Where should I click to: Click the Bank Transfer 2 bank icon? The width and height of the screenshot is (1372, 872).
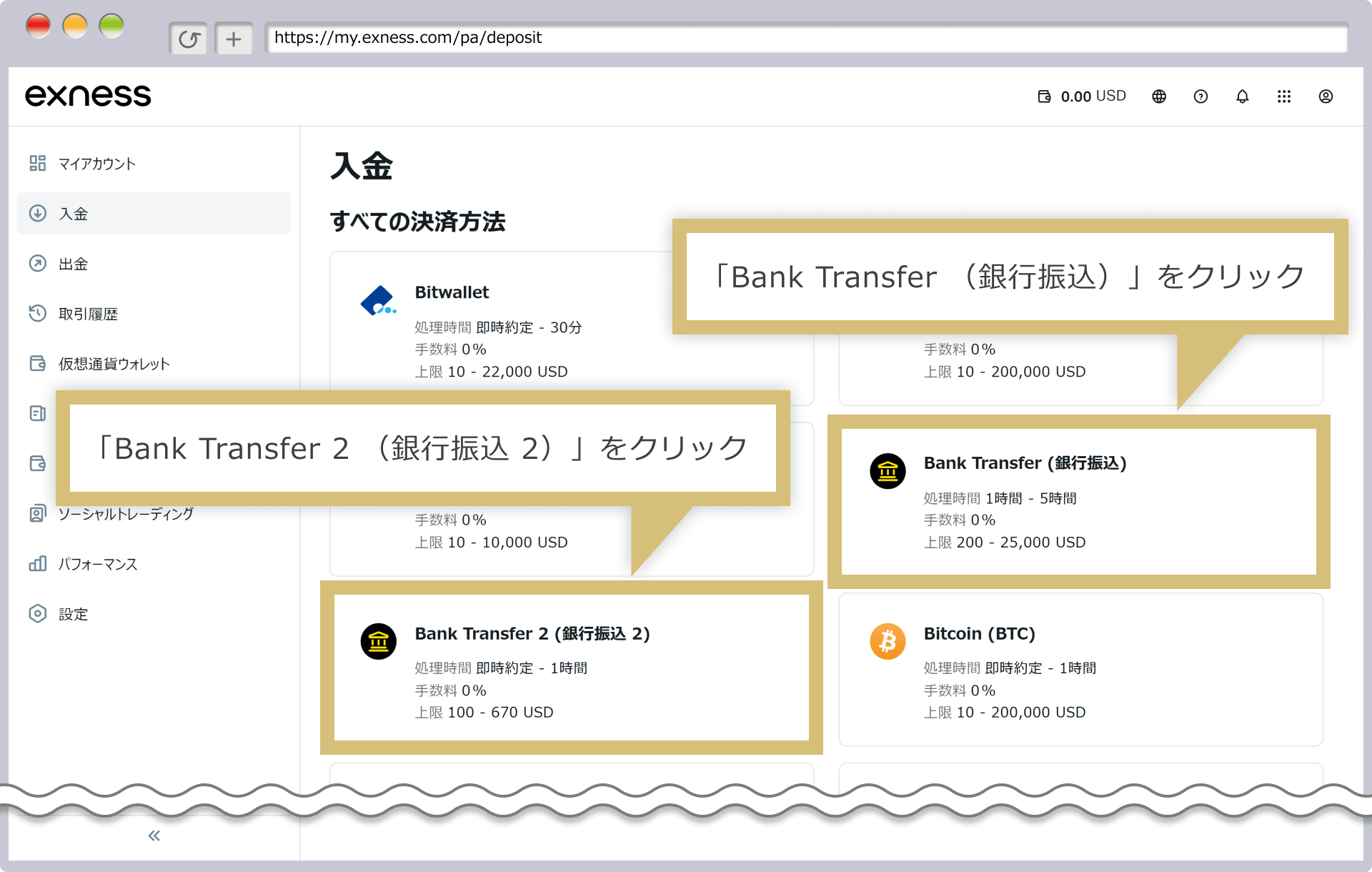click(379, 642)
